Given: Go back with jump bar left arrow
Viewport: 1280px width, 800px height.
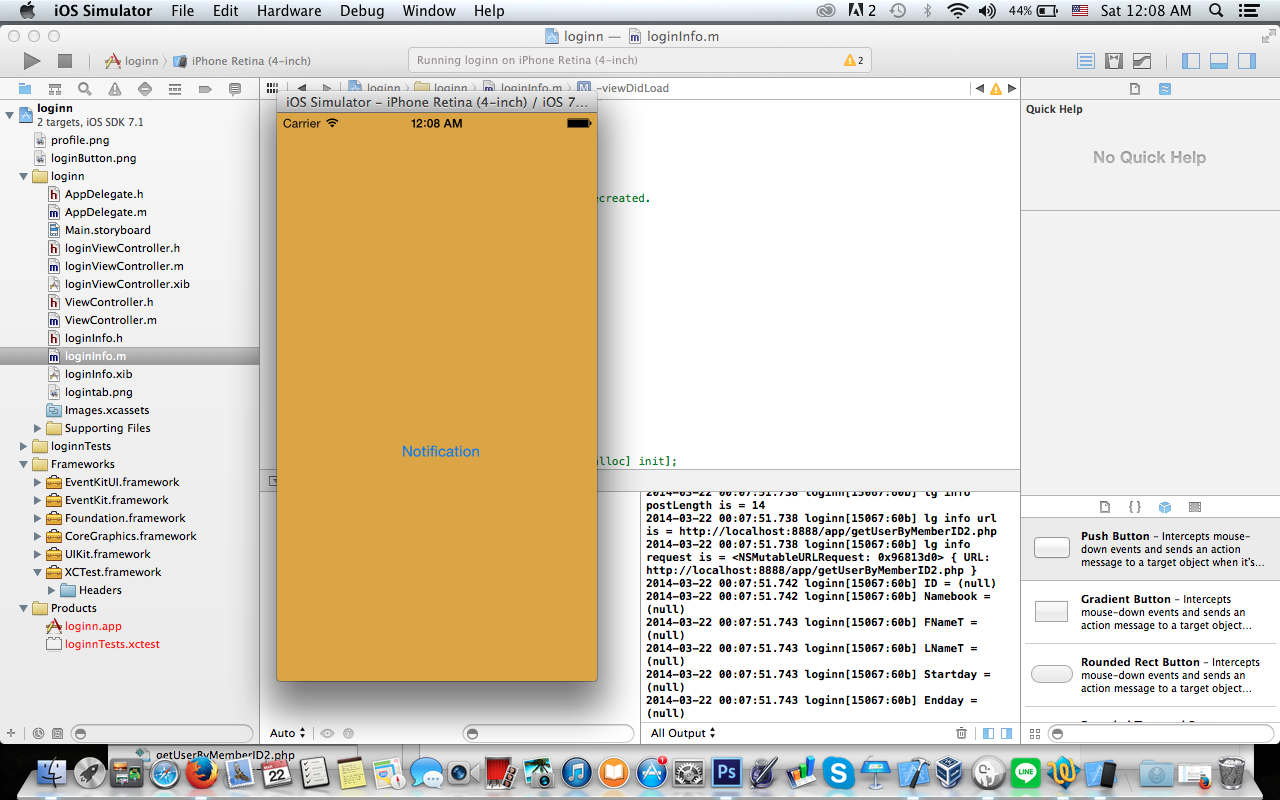Looking at the screenshot, I should (x=301, y=88).
